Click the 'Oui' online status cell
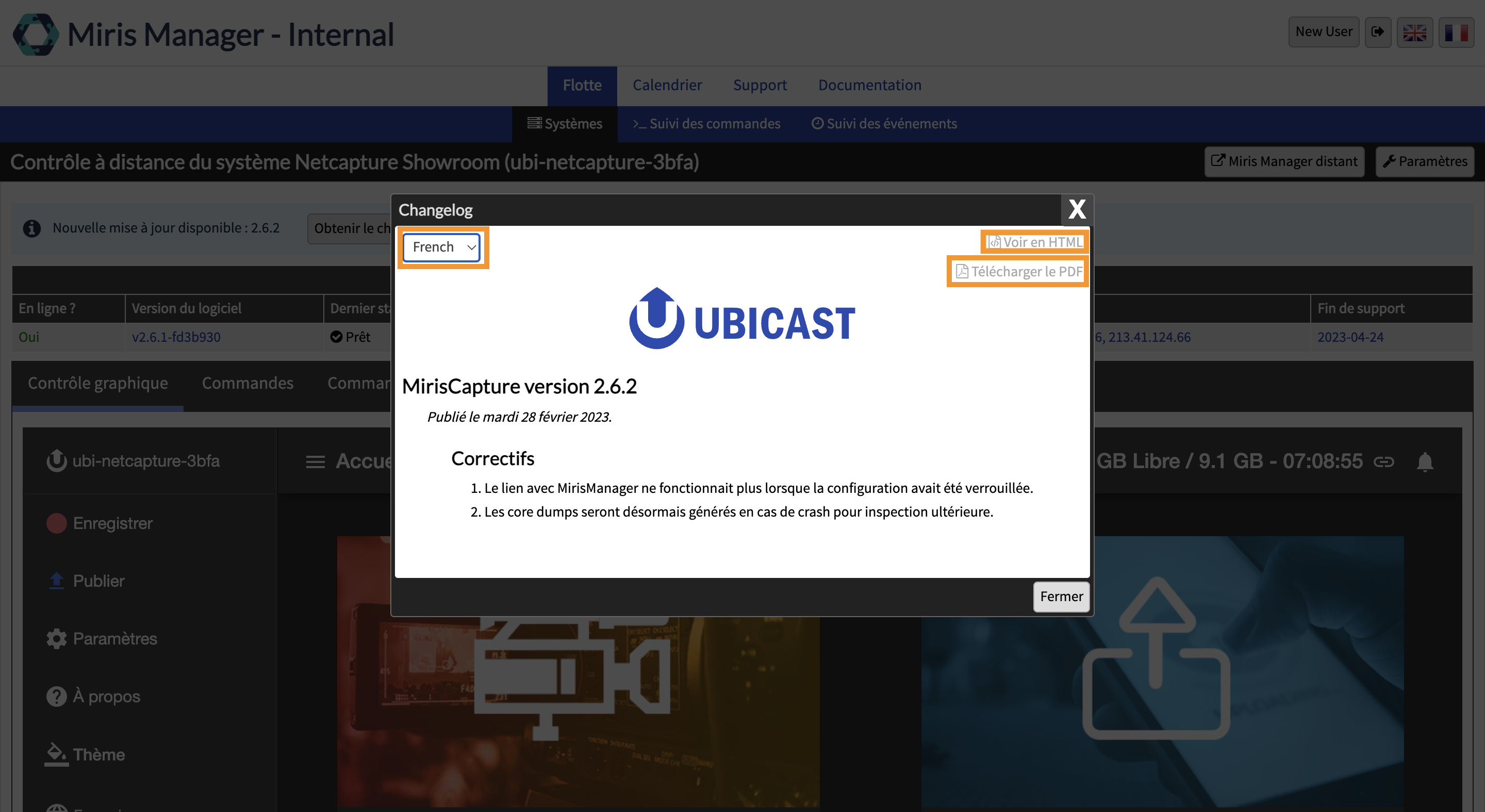 [68, 337]
